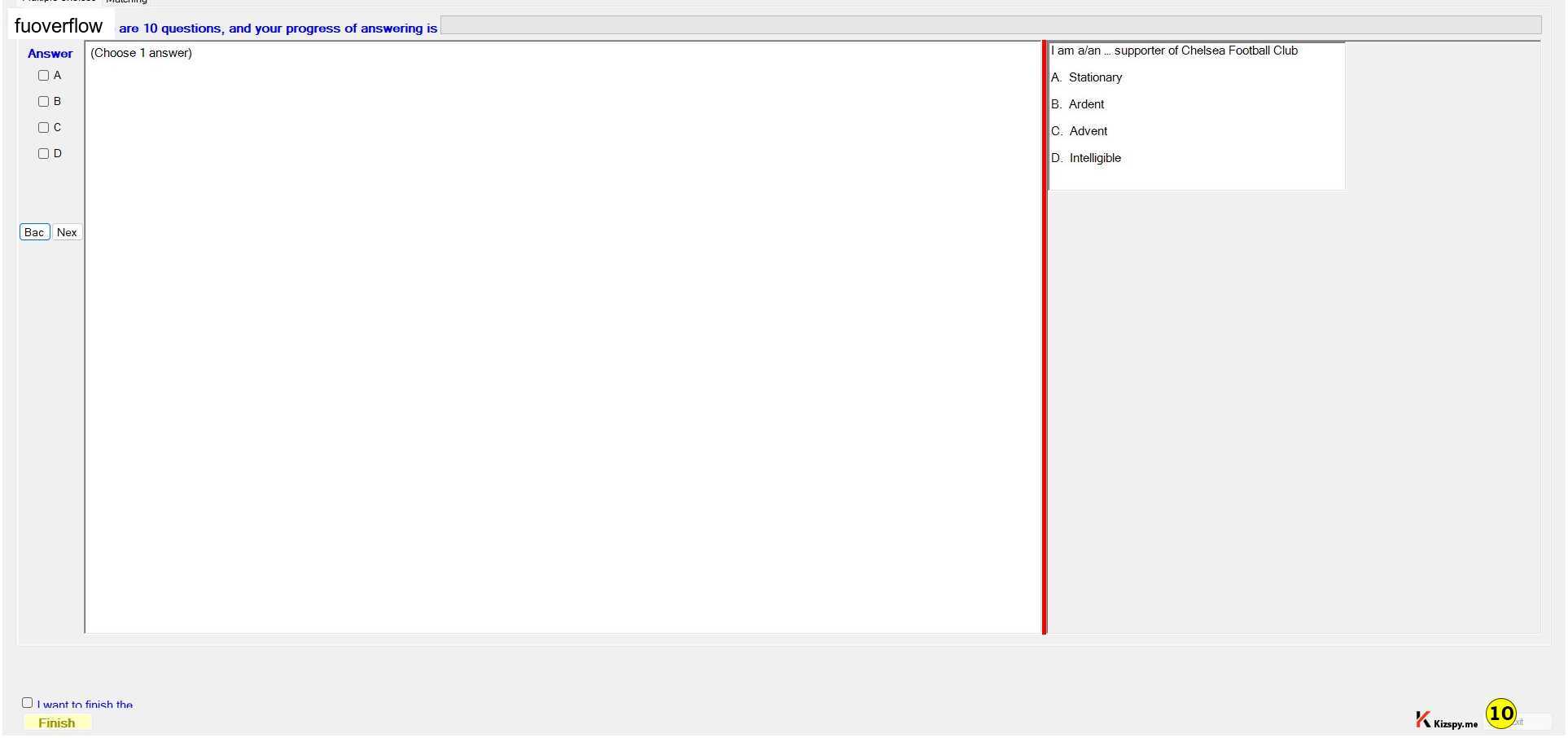Screen dimensions: 1568x738
Task: Click the Kizspy.me logo icon
Action: [1422, 719]
